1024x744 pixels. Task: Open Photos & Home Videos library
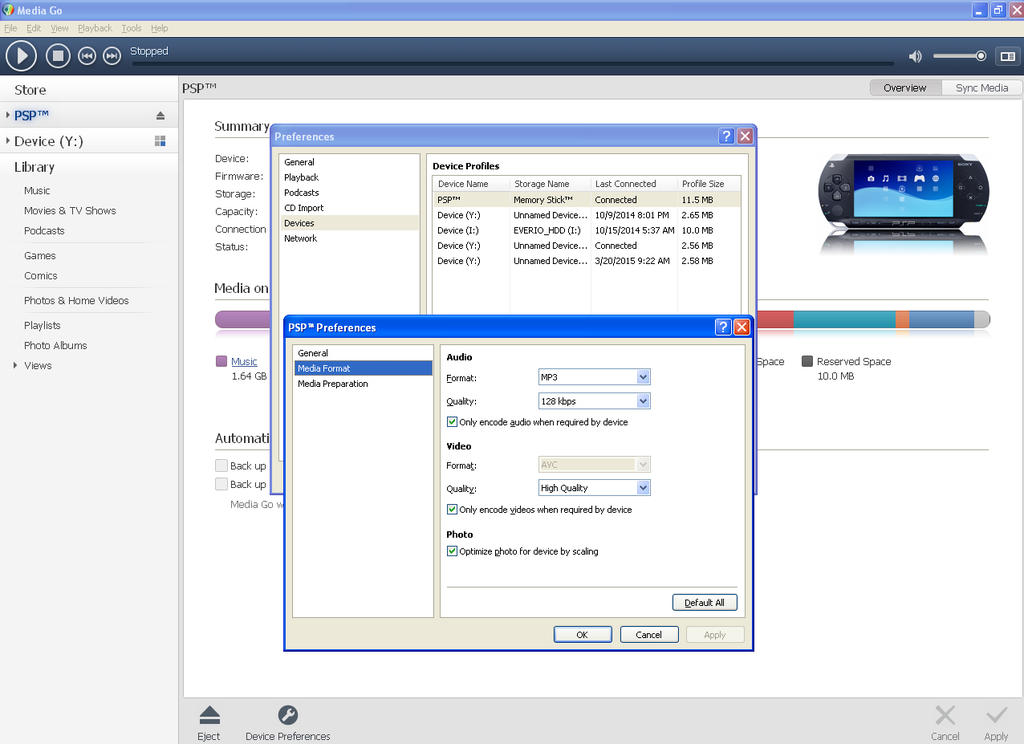click(x=76, y=300)
